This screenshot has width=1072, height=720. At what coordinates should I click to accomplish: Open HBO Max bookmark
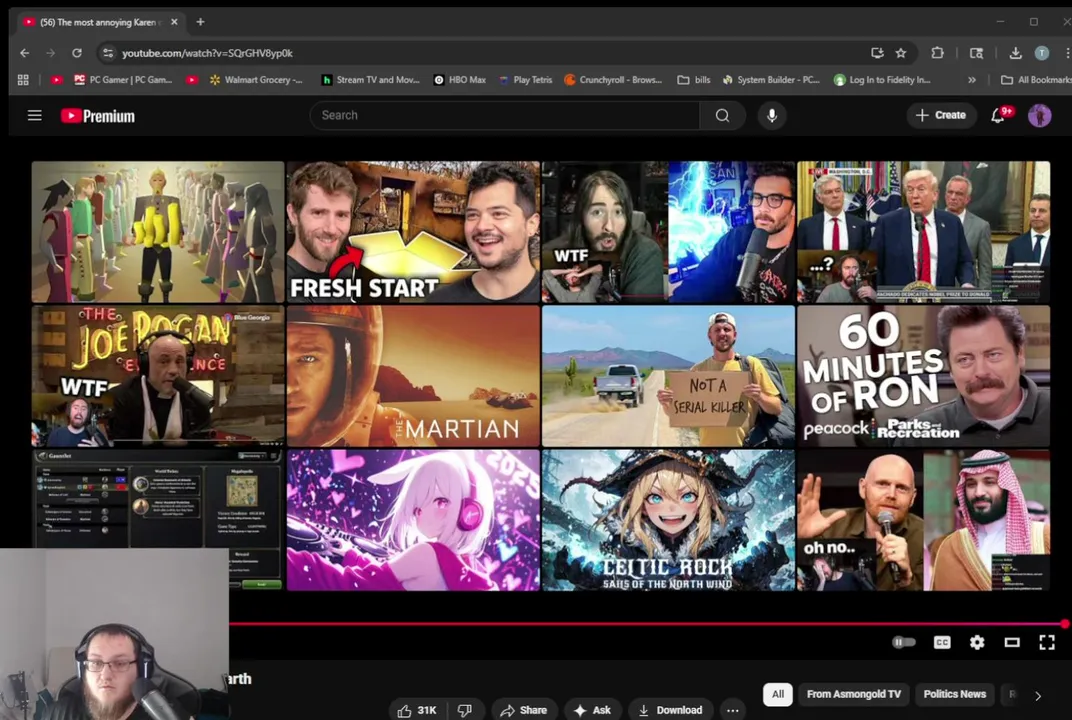459,80
